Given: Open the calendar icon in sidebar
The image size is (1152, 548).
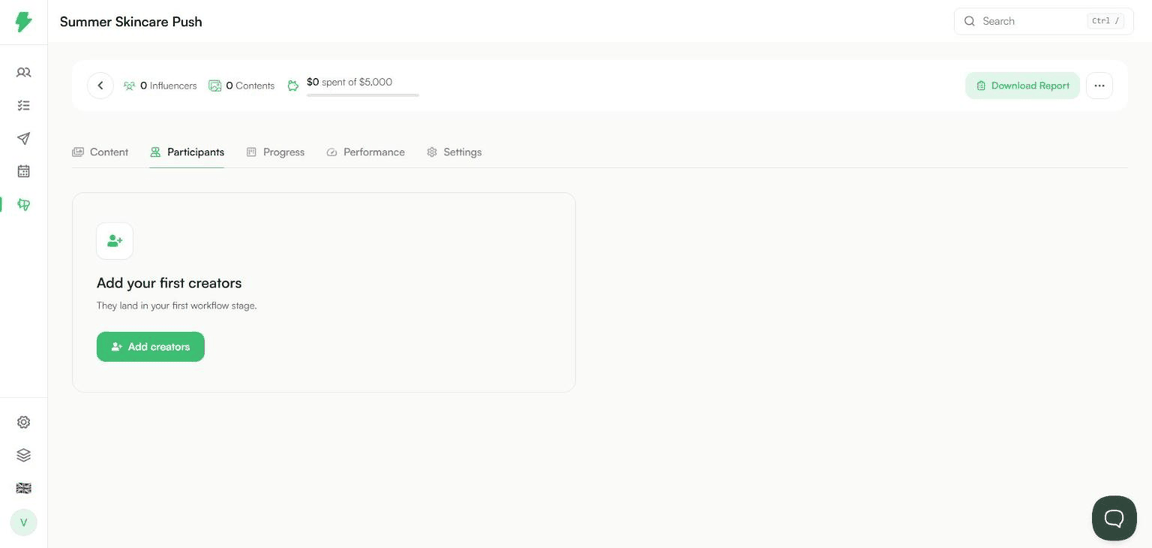Looking at the screenshot, I should click(x=24, y=171).
